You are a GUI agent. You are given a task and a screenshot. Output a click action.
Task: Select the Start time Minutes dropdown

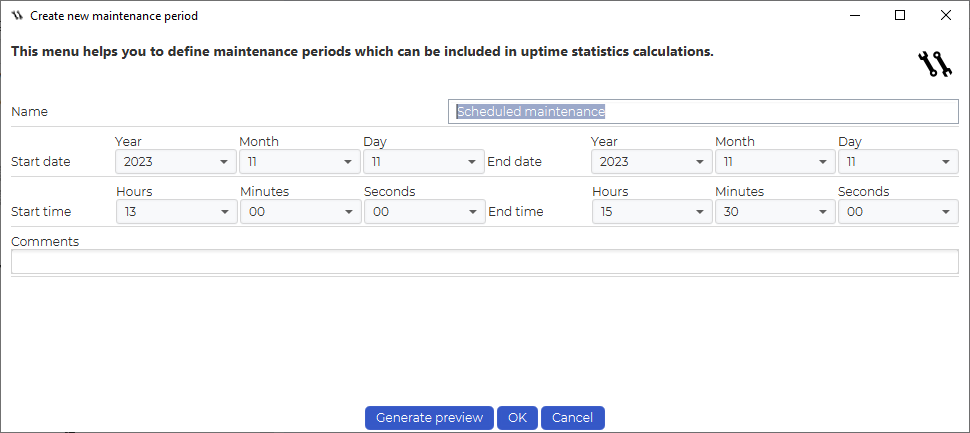tap(300, 212)
